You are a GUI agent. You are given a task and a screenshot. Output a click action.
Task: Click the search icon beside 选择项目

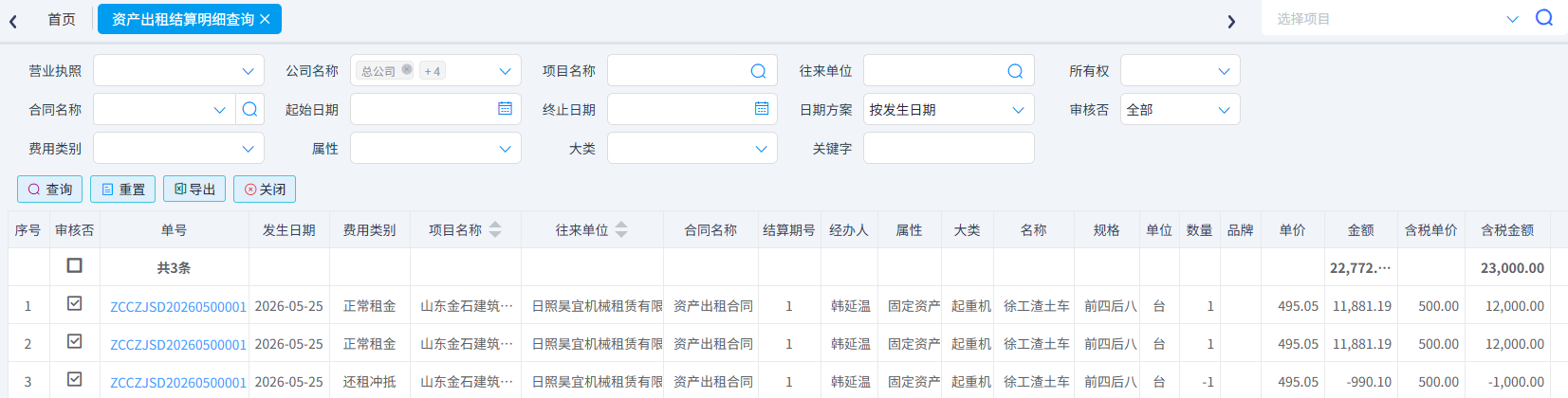pos(1544,18)
